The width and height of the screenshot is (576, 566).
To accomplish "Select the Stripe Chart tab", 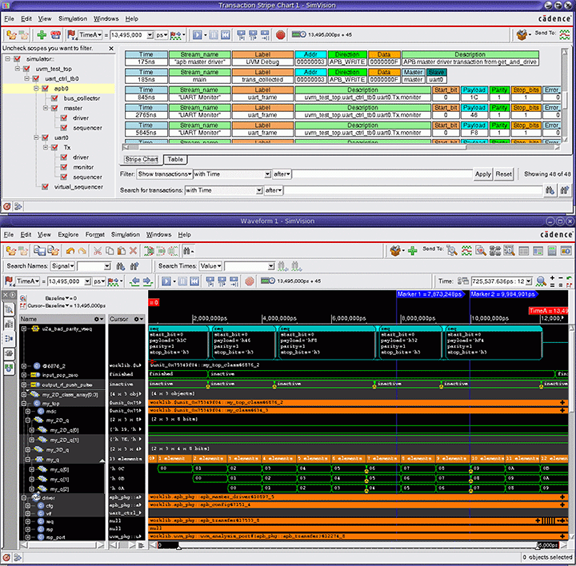I will click(x=141, y=159).
